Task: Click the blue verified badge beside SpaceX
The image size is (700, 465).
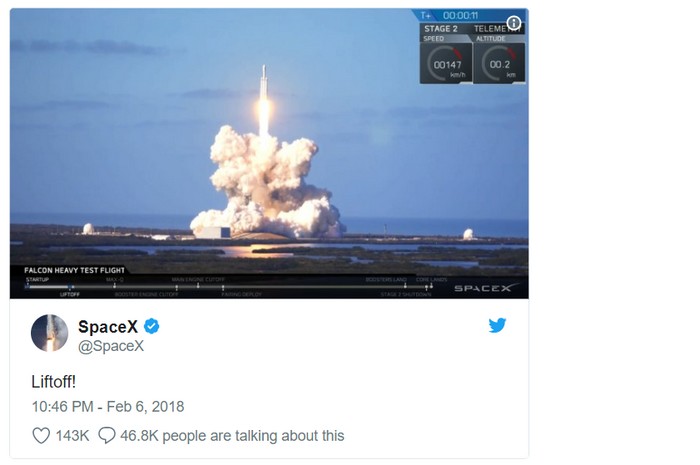Action: (151, 326)
